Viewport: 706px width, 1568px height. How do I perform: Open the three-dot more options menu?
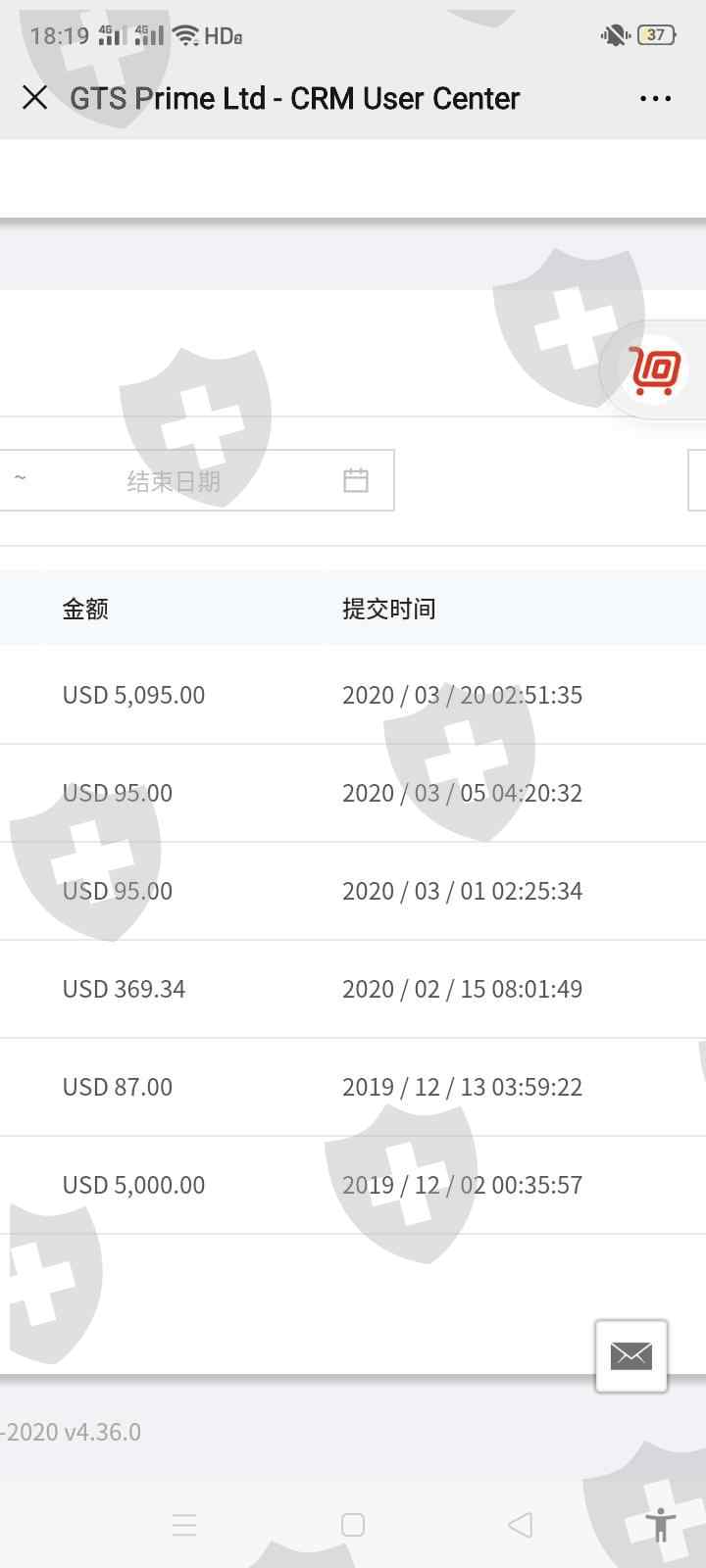click(x=655, y=99)
